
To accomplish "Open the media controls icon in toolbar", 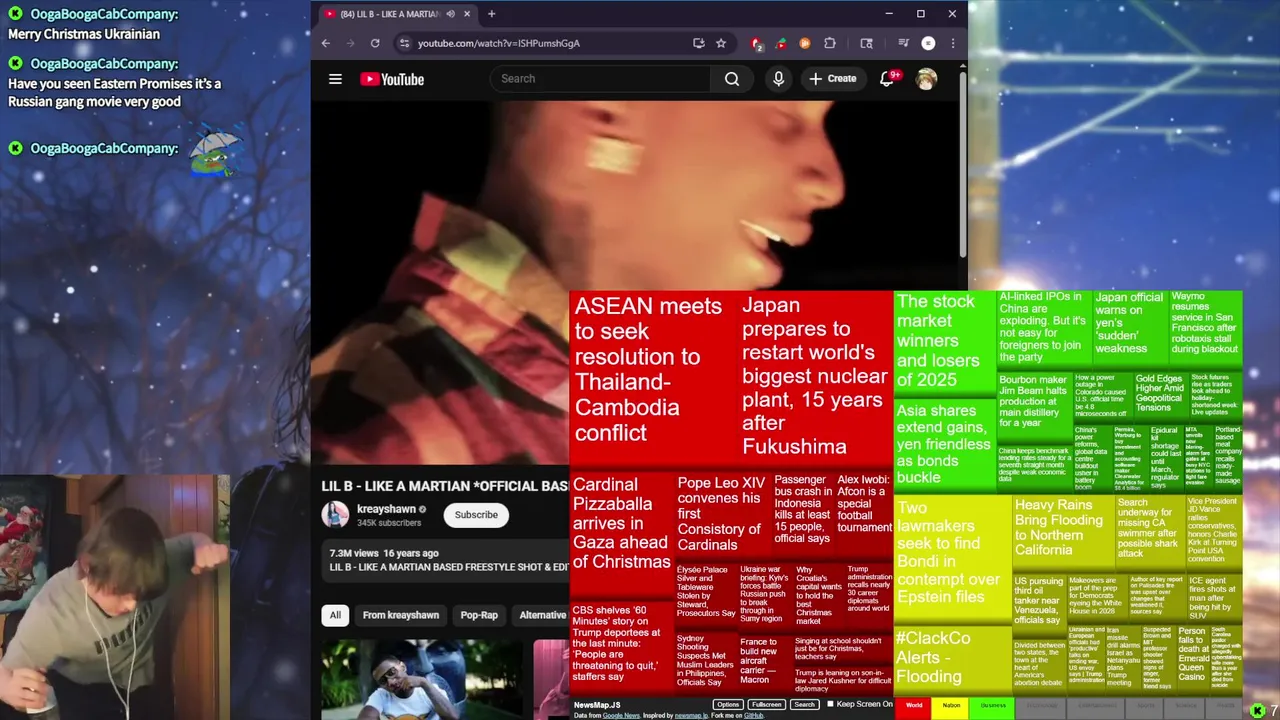I will click(x=903, y=43).
